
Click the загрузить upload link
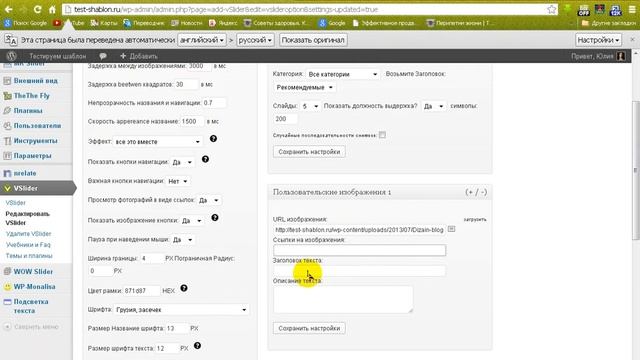pos(475,219)
